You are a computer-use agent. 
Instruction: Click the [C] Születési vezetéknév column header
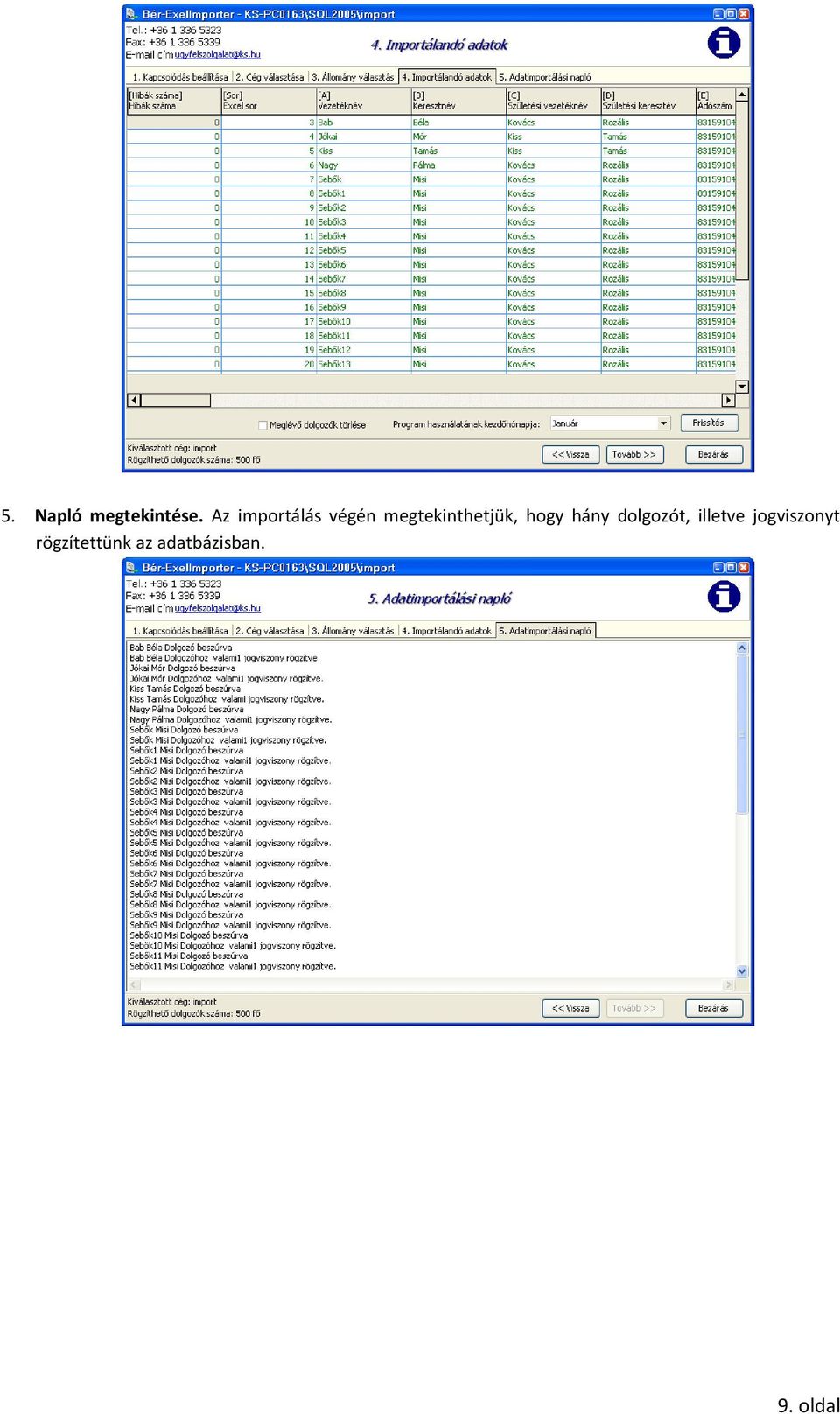pyautogui.click(x=553, y=101)
